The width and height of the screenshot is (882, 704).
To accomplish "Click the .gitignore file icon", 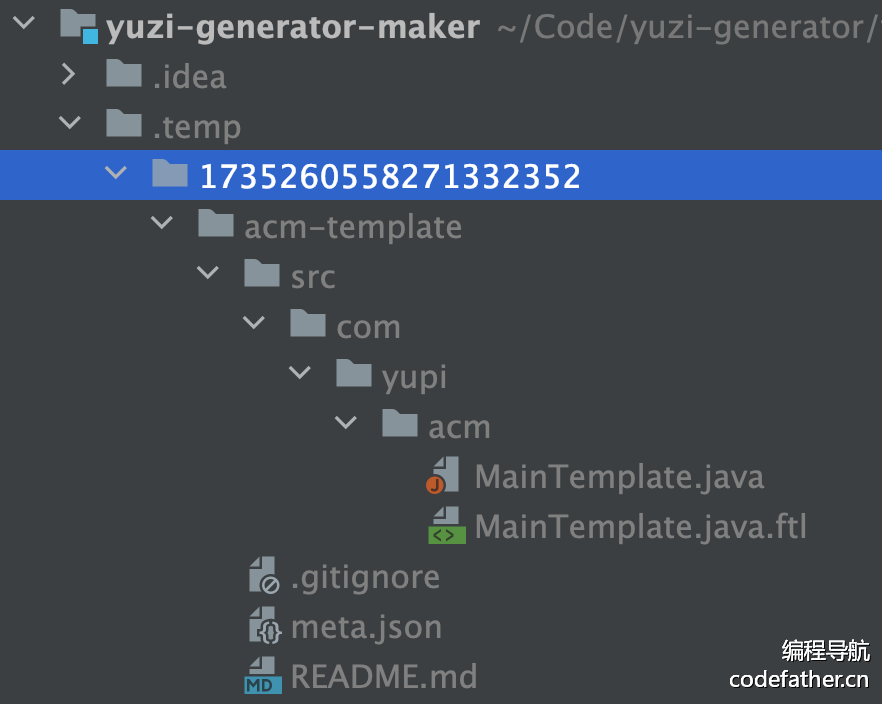I will (263, 577).
